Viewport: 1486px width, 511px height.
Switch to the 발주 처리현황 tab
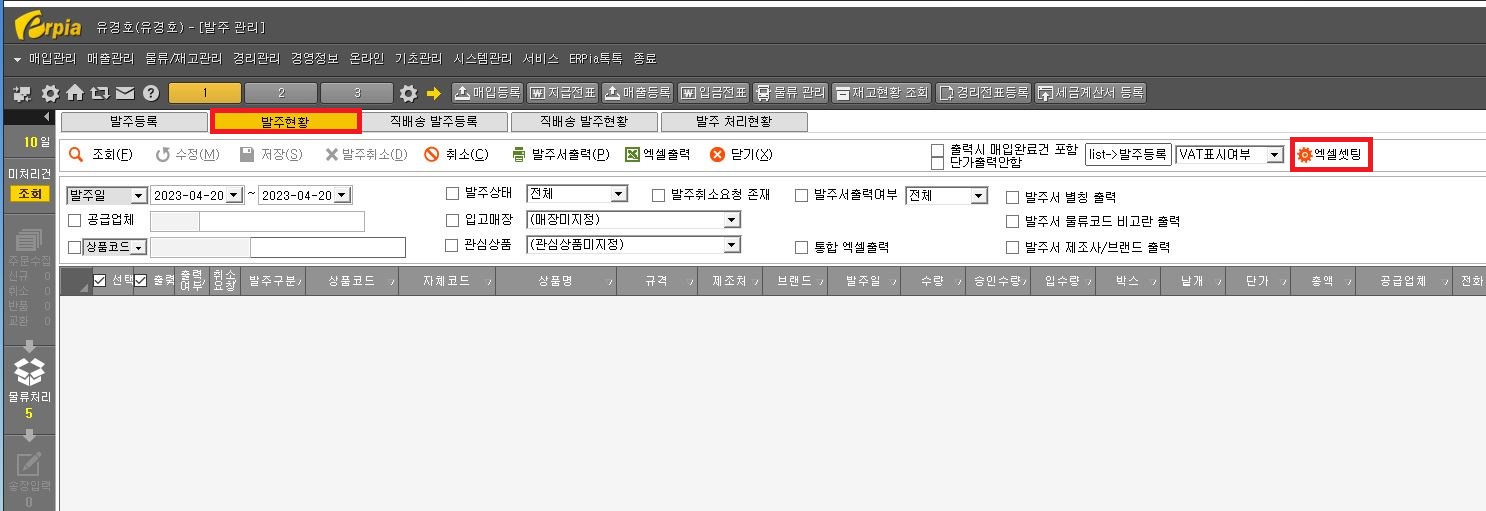click(733, 122)
